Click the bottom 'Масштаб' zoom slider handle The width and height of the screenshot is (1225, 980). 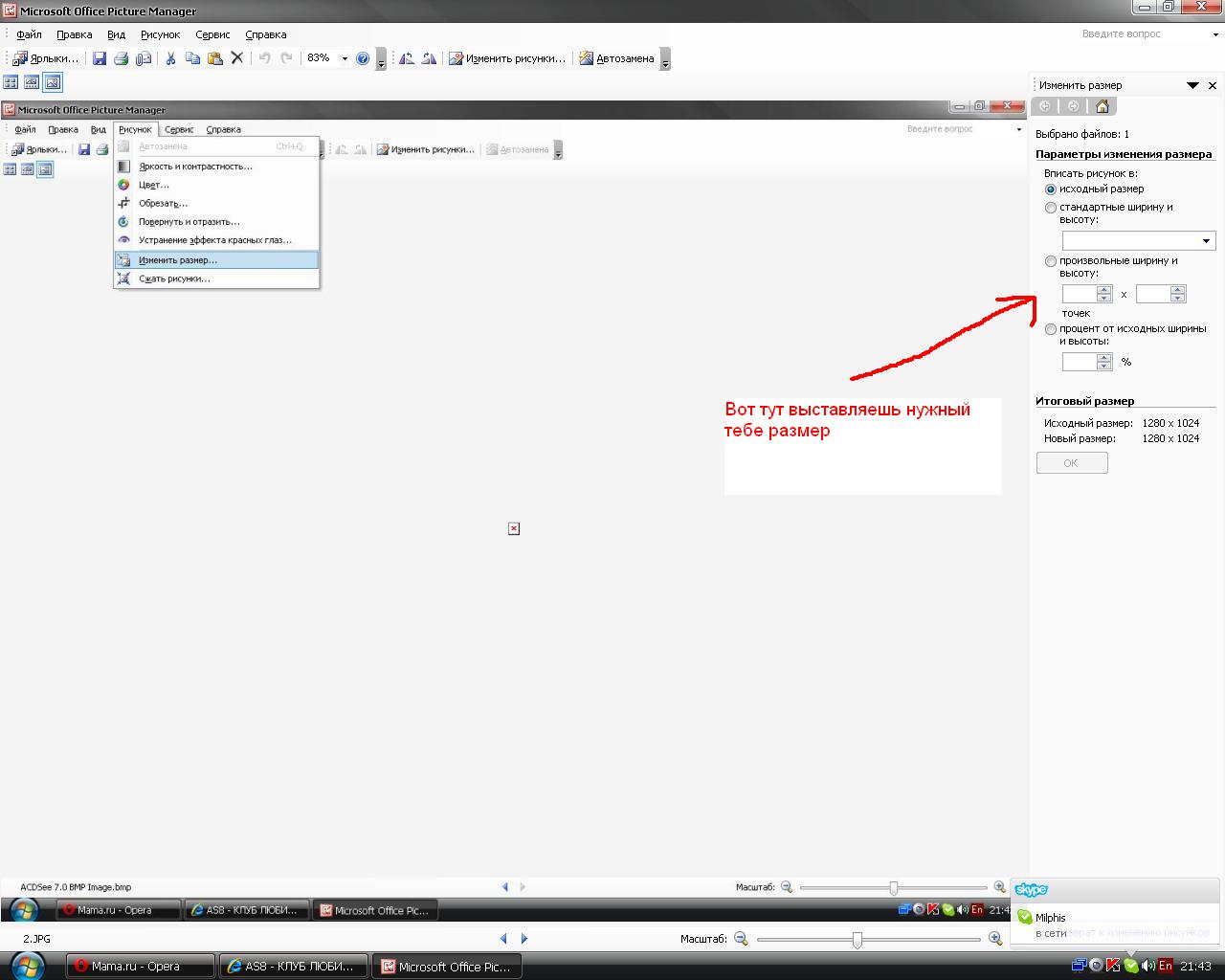point(857,940)
